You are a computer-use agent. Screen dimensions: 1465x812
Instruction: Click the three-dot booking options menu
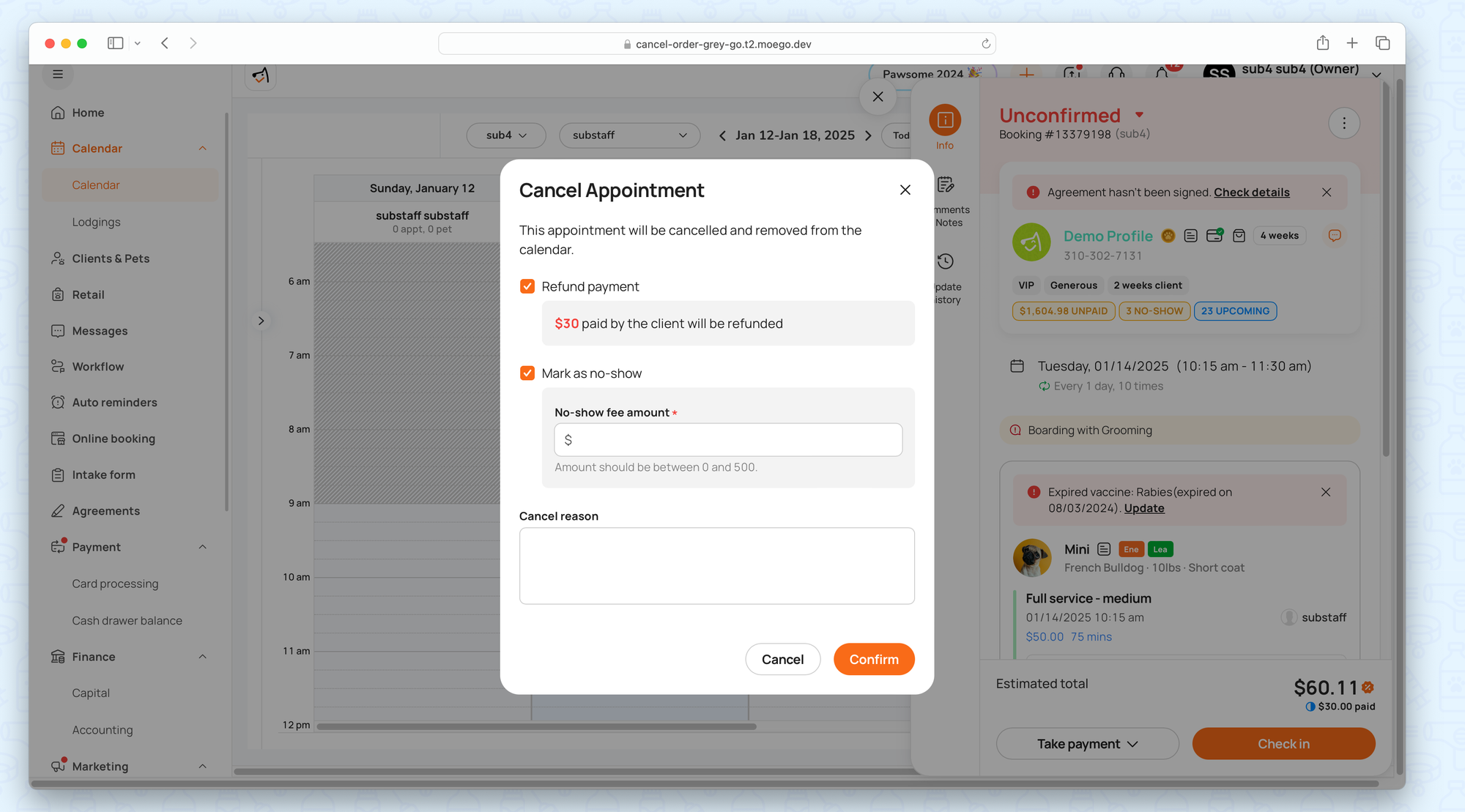click(x=1343, y=123)
